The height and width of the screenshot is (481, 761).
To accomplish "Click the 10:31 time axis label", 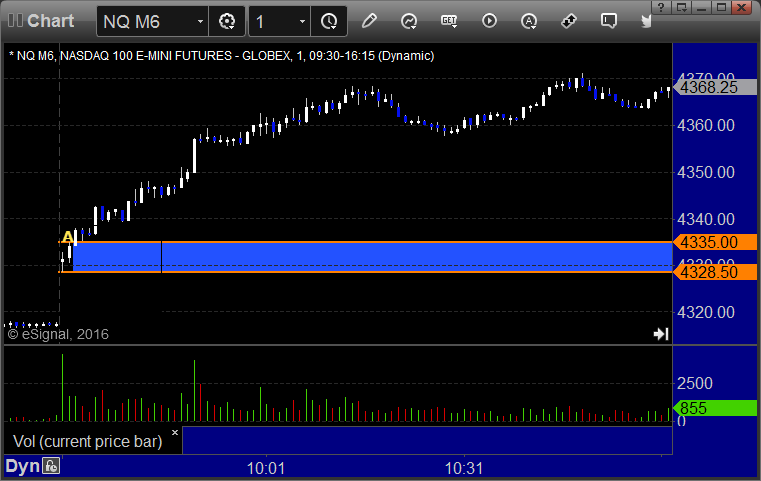I will tap(464, 468).
